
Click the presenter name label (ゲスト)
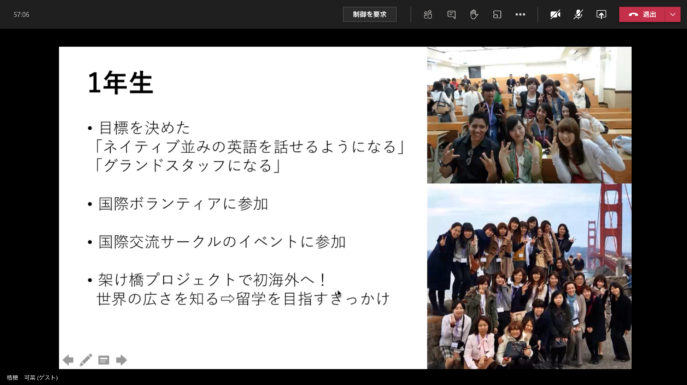(32, 377)
